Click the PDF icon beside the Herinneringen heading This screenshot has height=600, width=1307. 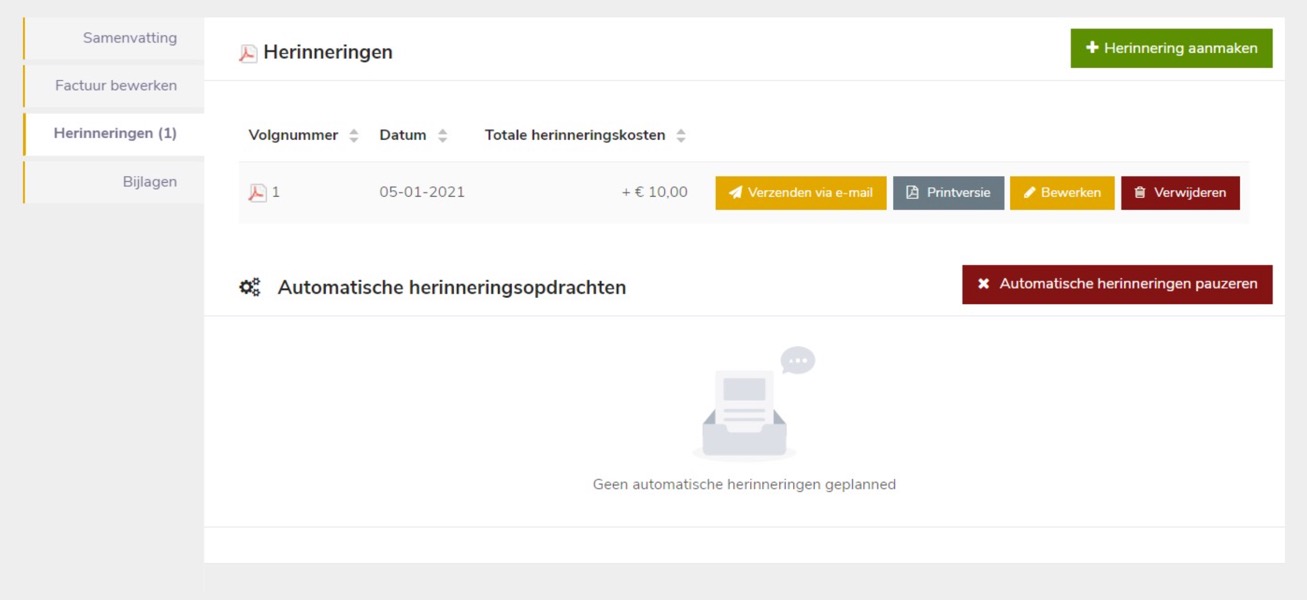coord(248,53)
